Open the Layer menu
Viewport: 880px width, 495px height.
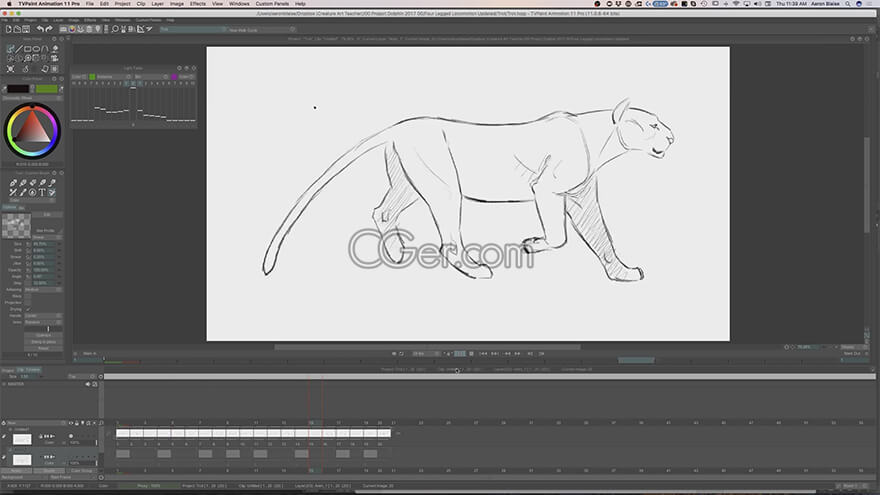point(158,4)
